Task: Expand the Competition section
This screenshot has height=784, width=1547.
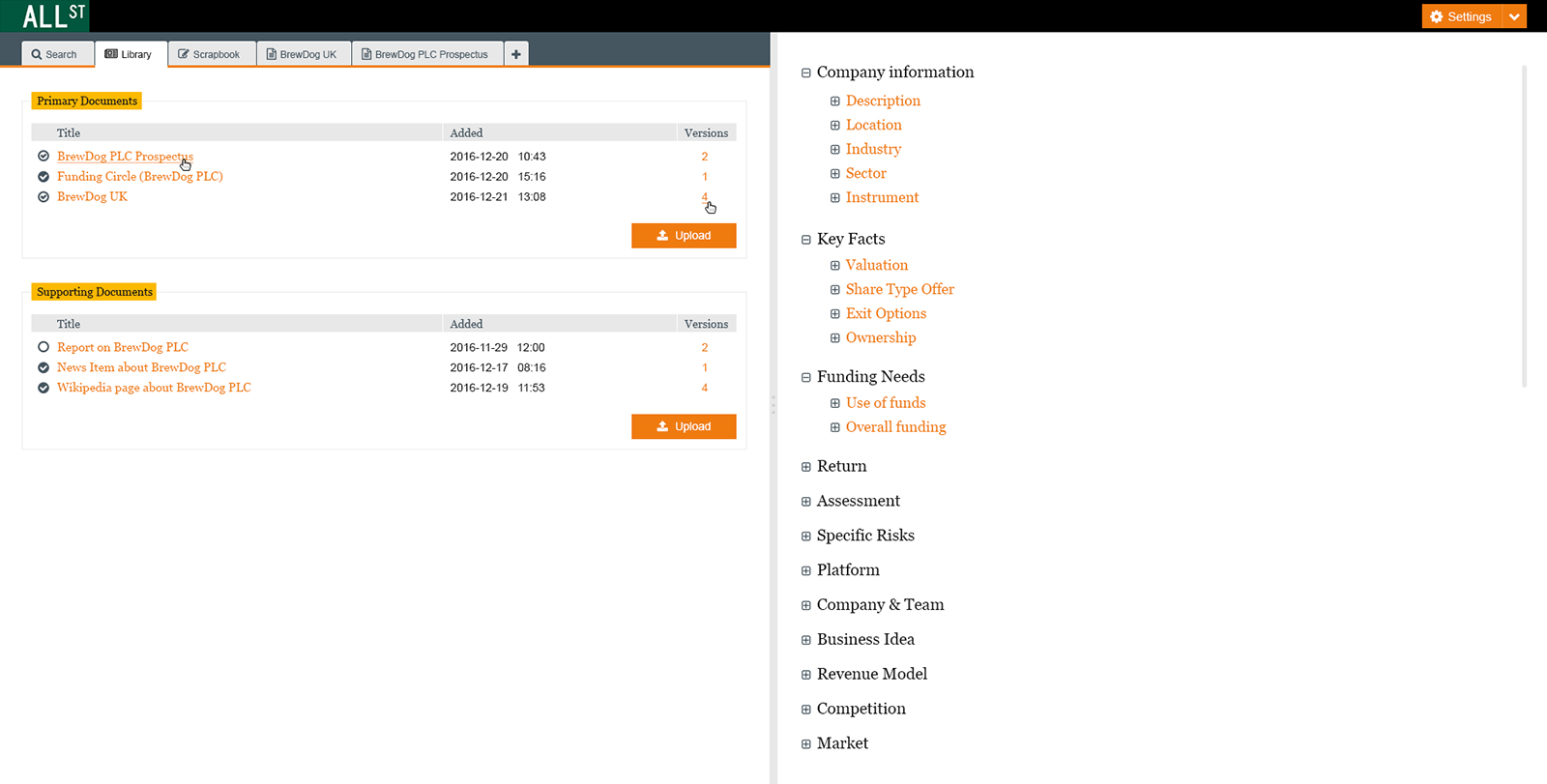Action: tap(806, 710)
